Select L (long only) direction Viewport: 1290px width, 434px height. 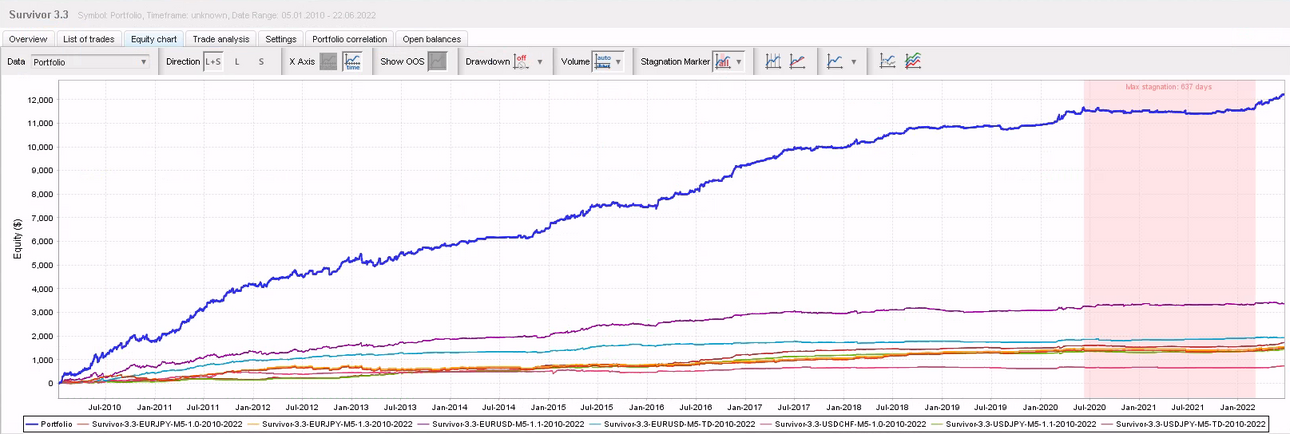click(x=237, y=62)
